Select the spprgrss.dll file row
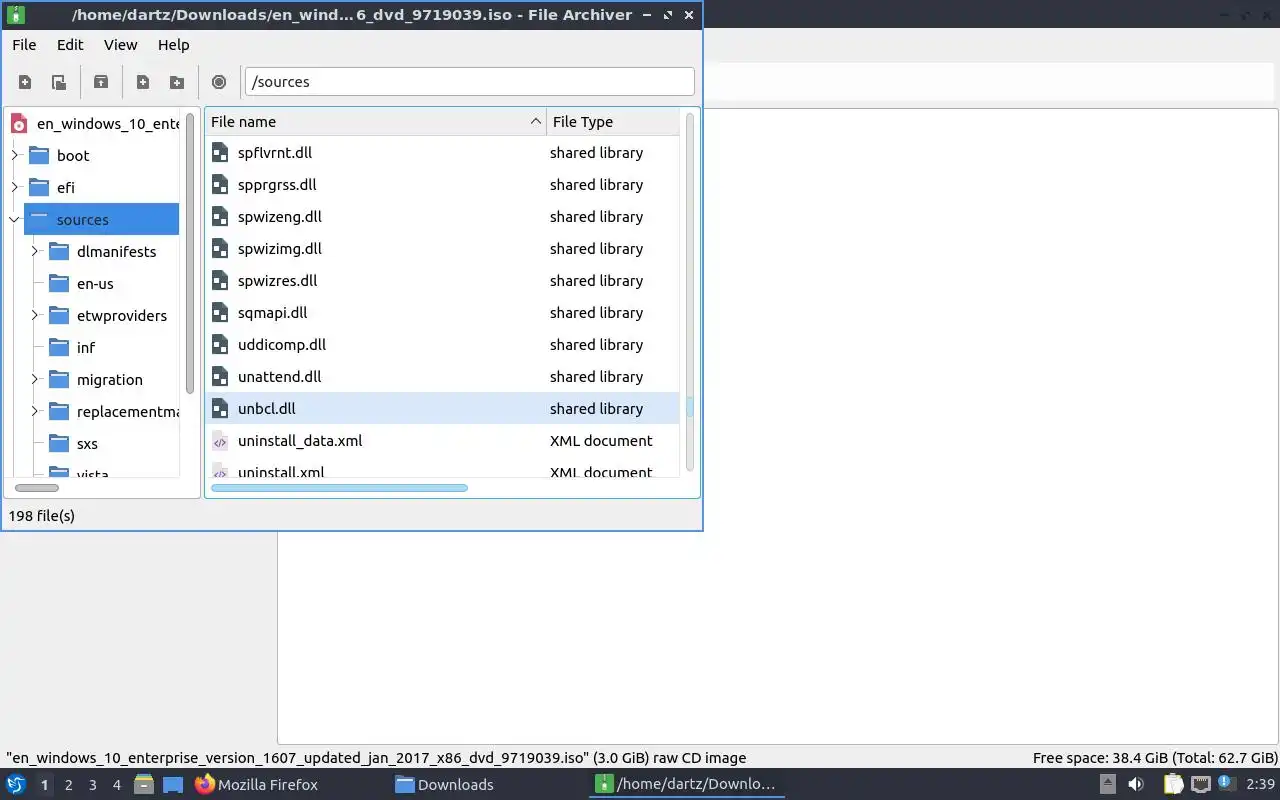 click(x=442, y=185)
